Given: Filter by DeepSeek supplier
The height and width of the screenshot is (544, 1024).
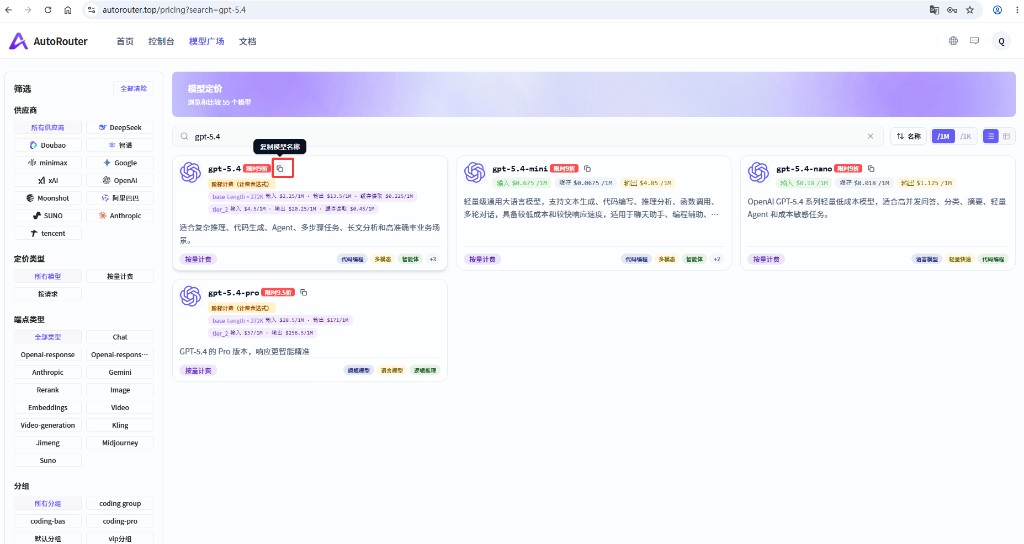Looking at the screenshot, I should click(x=120, y=127).
